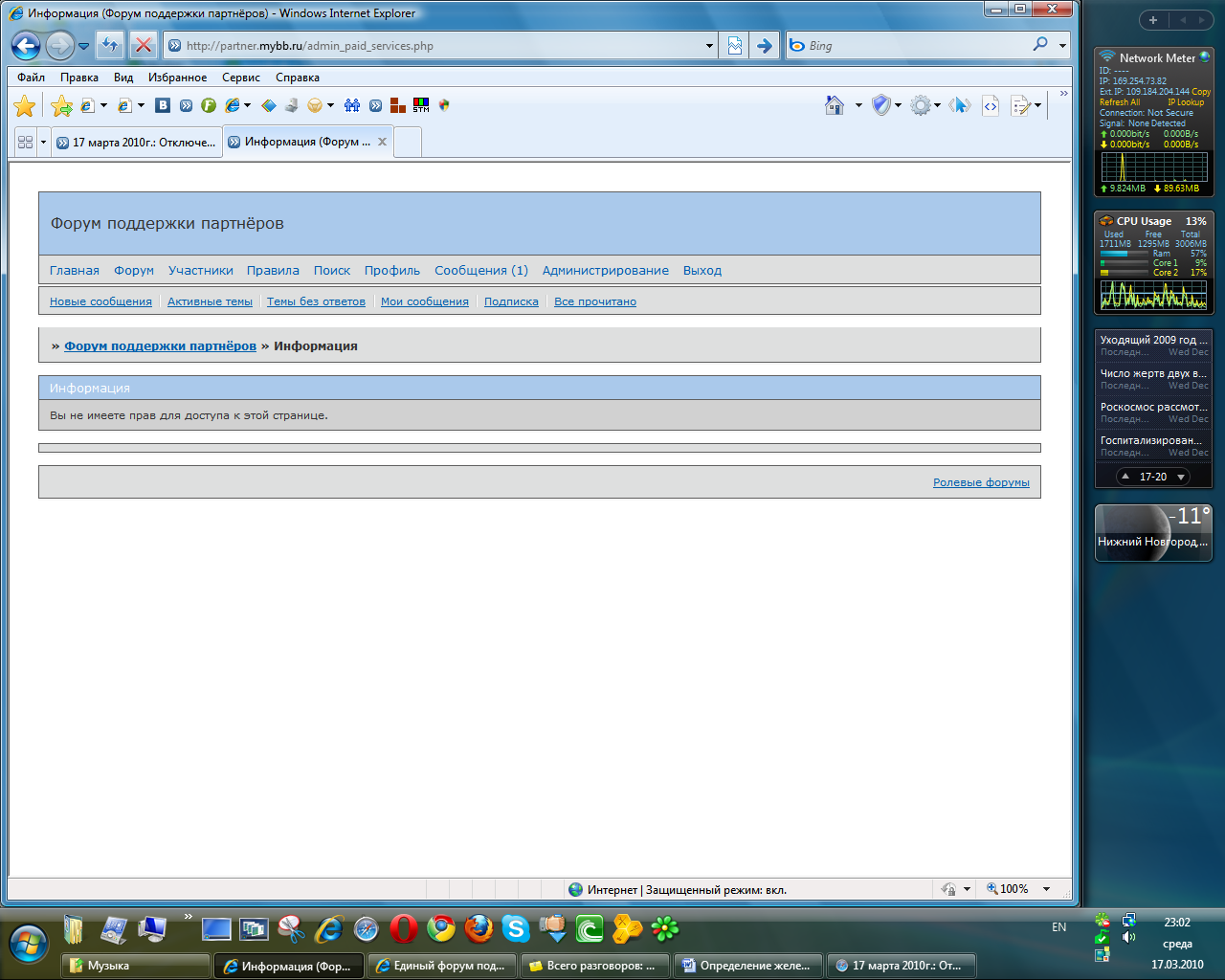The height and width of the screenshot is (980, 1225).
Task: Click the two blue people favorites icon
Action: (x=352, y=105)
